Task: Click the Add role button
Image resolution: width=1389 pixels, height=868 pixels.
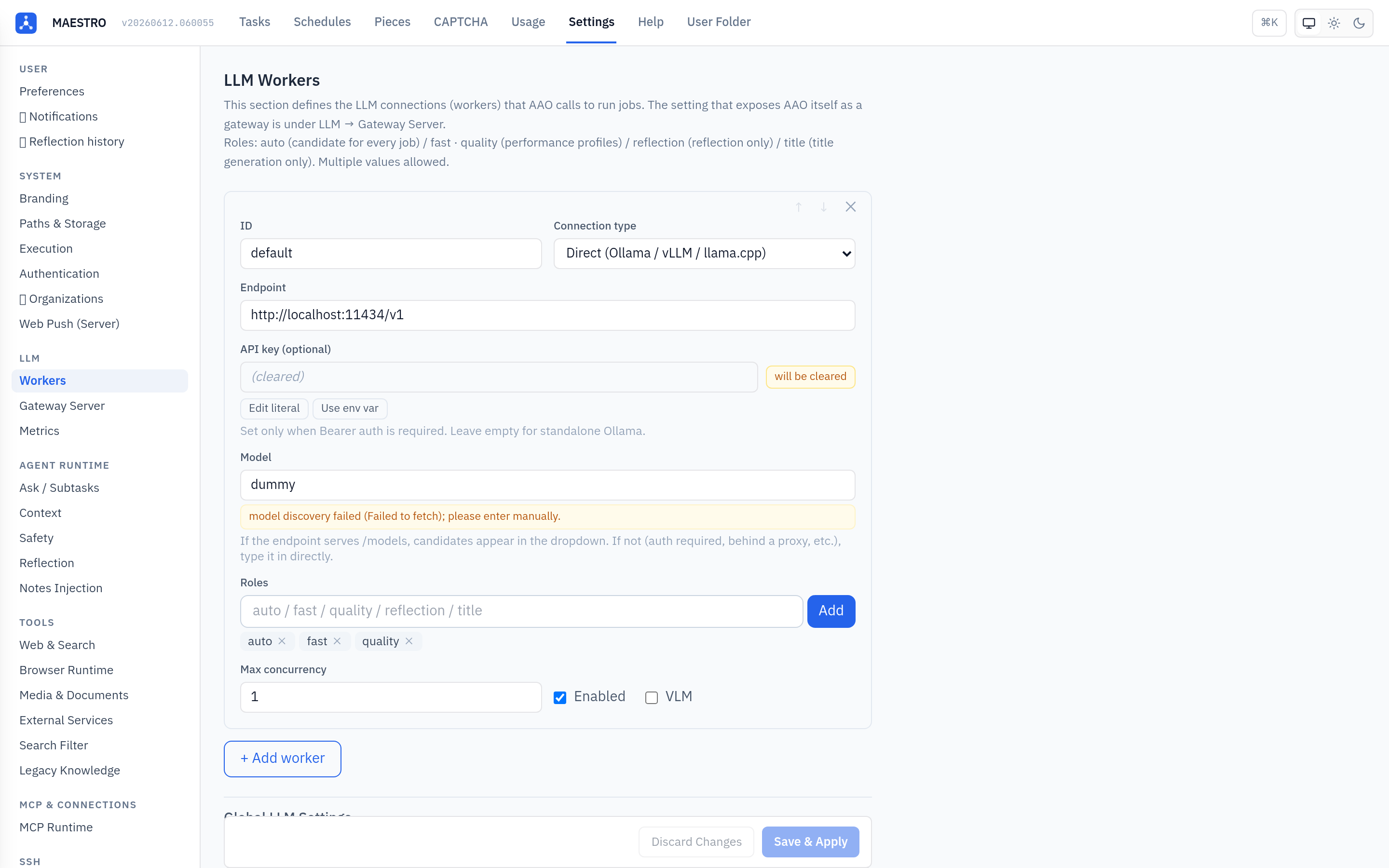Action: pyautogui.click(x=831, y=611)
